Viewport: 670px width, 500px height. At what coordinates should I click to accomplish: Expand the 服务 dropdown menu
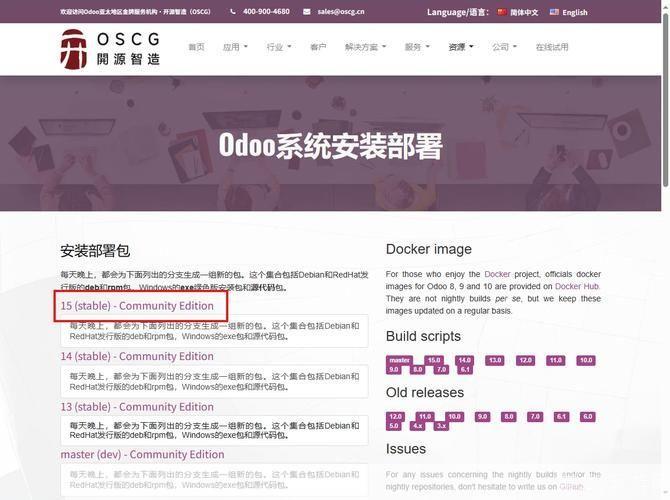coord(417,47)
